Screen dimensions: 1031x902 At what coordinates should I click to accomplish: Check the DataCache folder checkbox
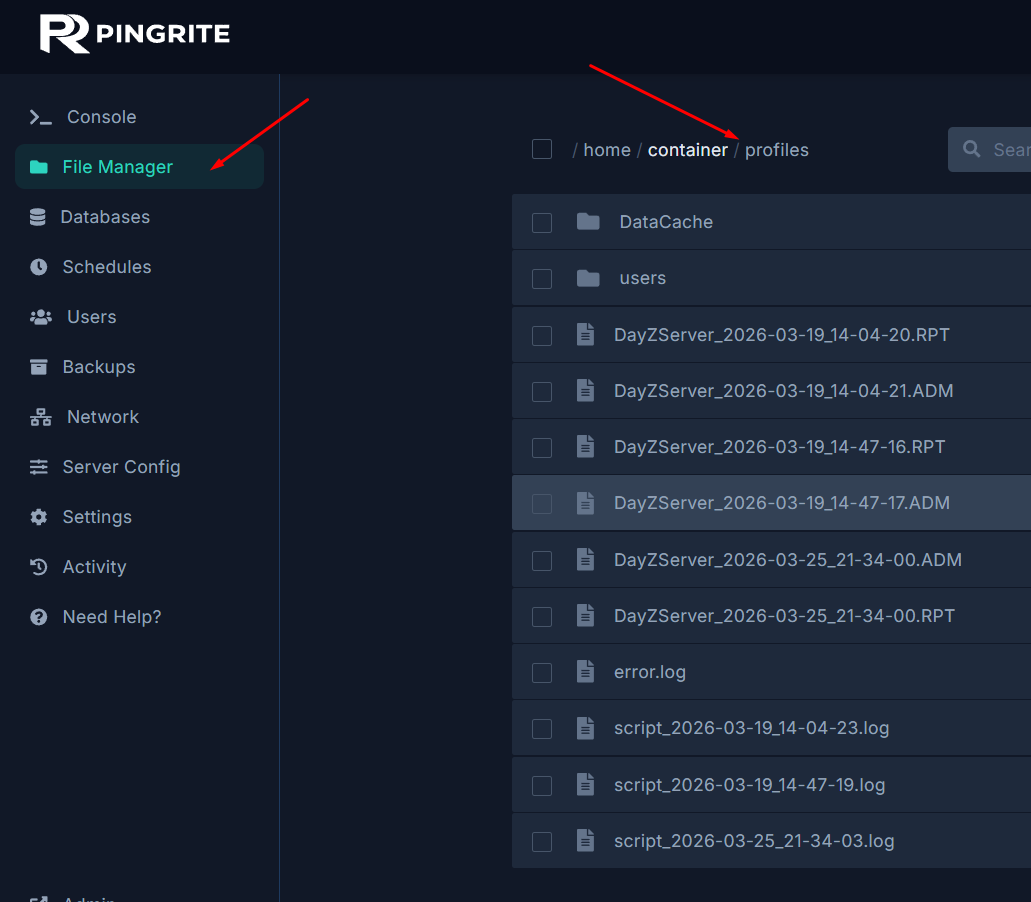click(x=541, y=222)
